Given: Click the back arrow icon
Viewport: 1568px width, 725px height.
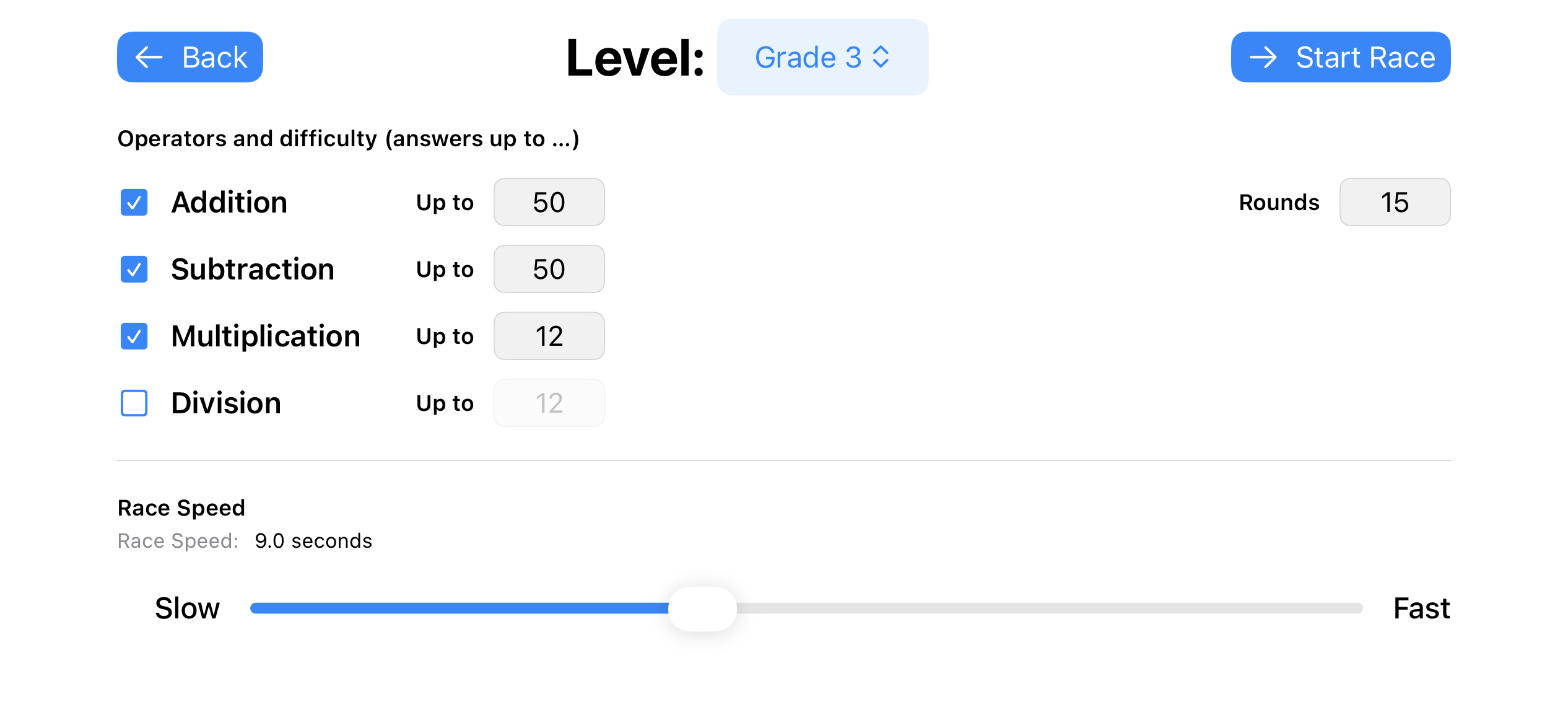Looking at the screenshot, I should click(148, 57).
